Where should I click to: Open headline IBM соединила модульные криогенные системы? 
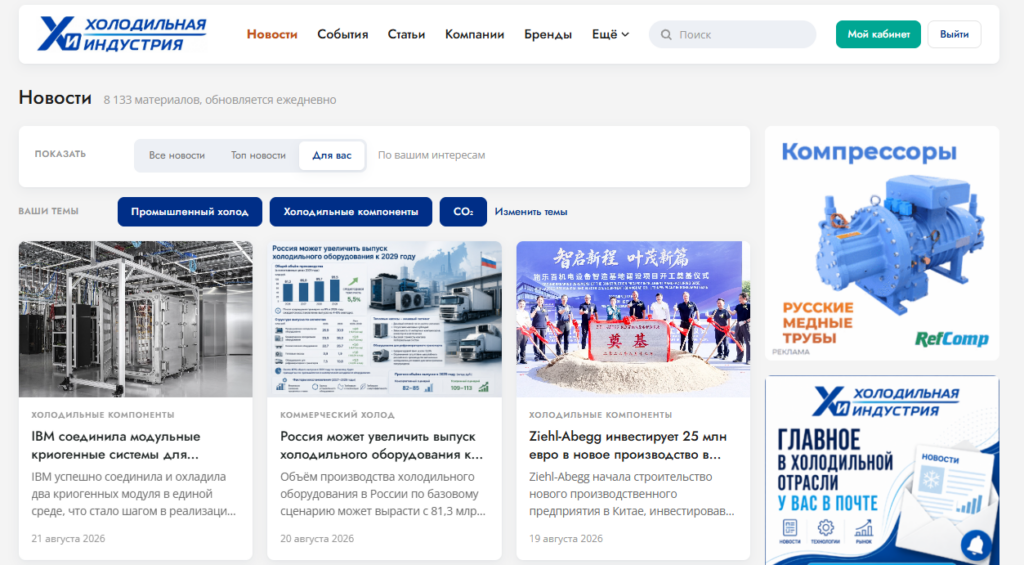tap(116, 445)
